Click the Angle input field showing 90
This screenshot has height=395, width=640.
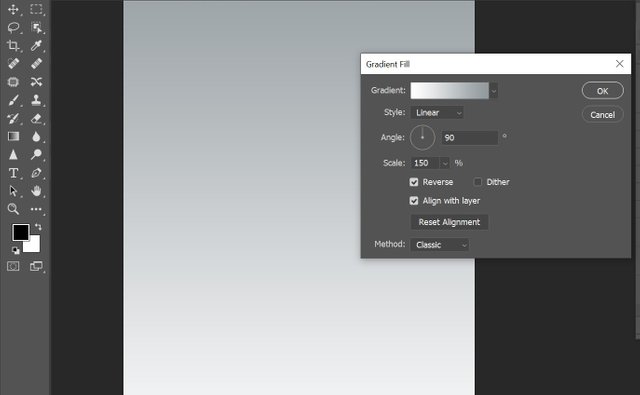point(470,138)
